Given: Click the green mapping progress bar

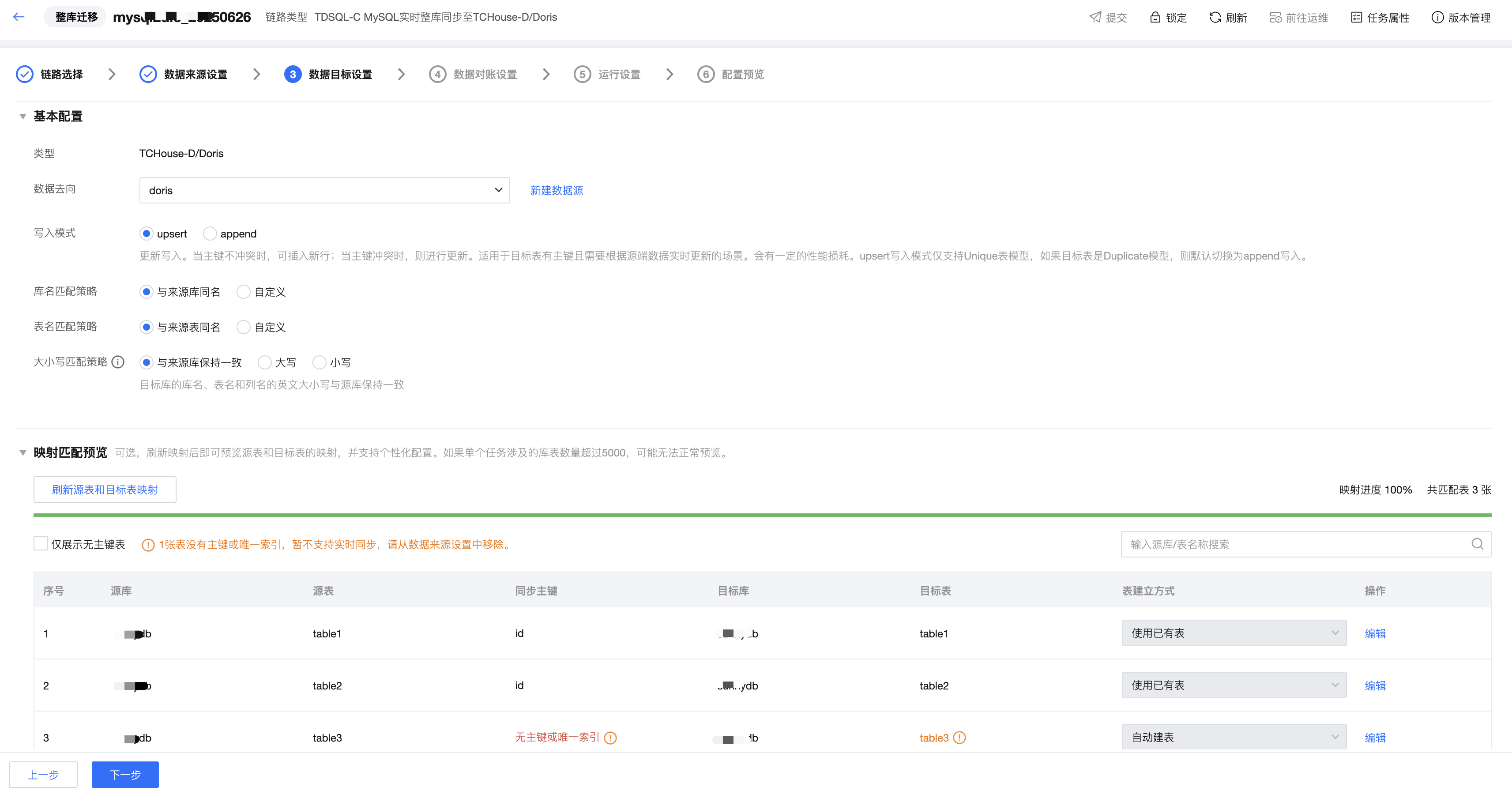Looking at the screenshot, I should coord(762,515).
